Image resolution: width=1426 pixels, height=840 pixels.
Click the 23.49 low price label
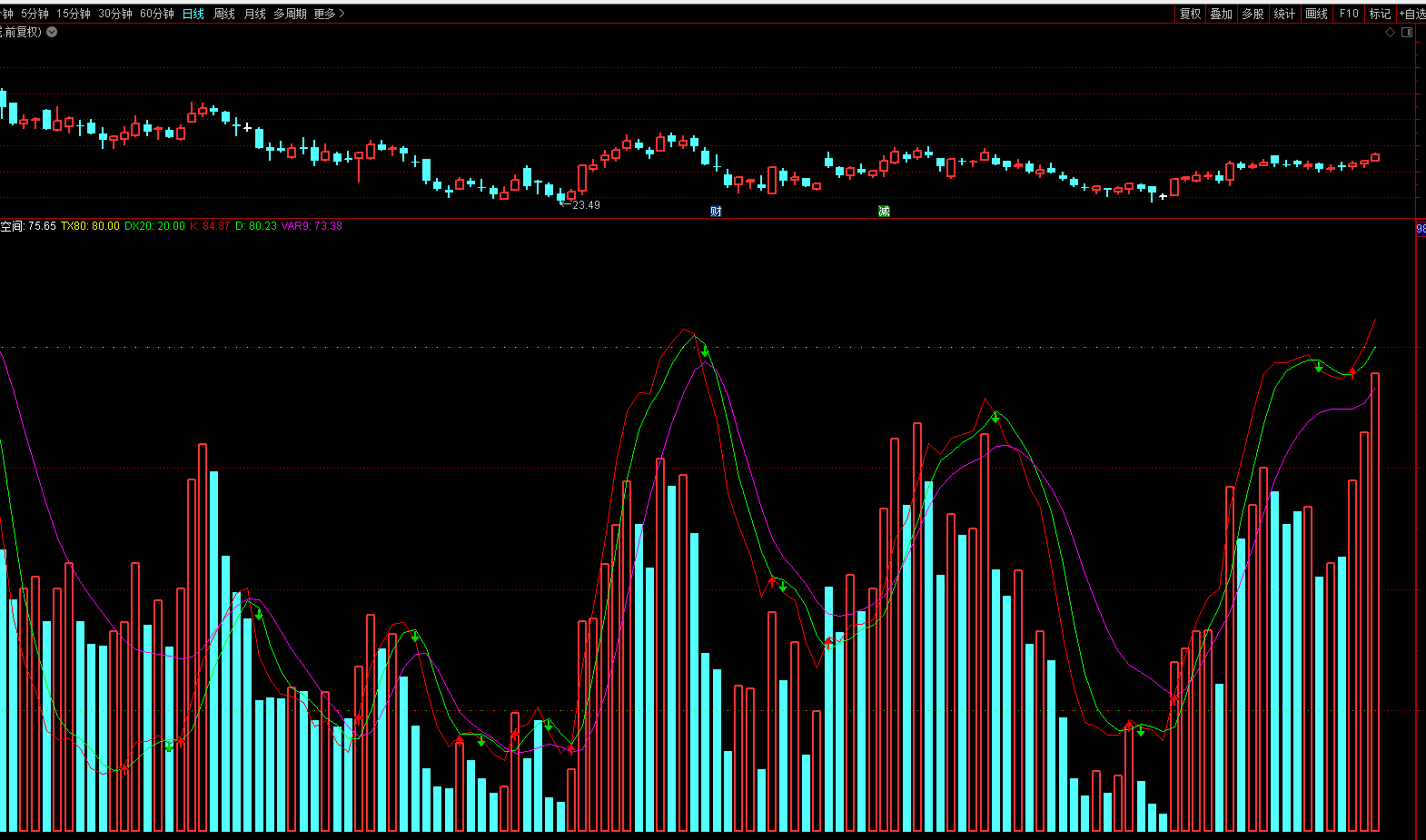coord(586,205)
